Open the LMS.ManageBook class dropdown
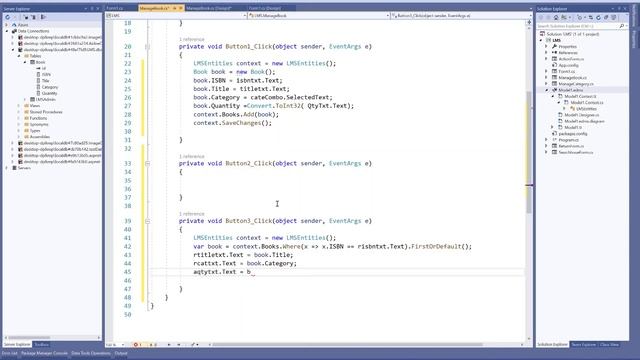 tap(387, 16)
